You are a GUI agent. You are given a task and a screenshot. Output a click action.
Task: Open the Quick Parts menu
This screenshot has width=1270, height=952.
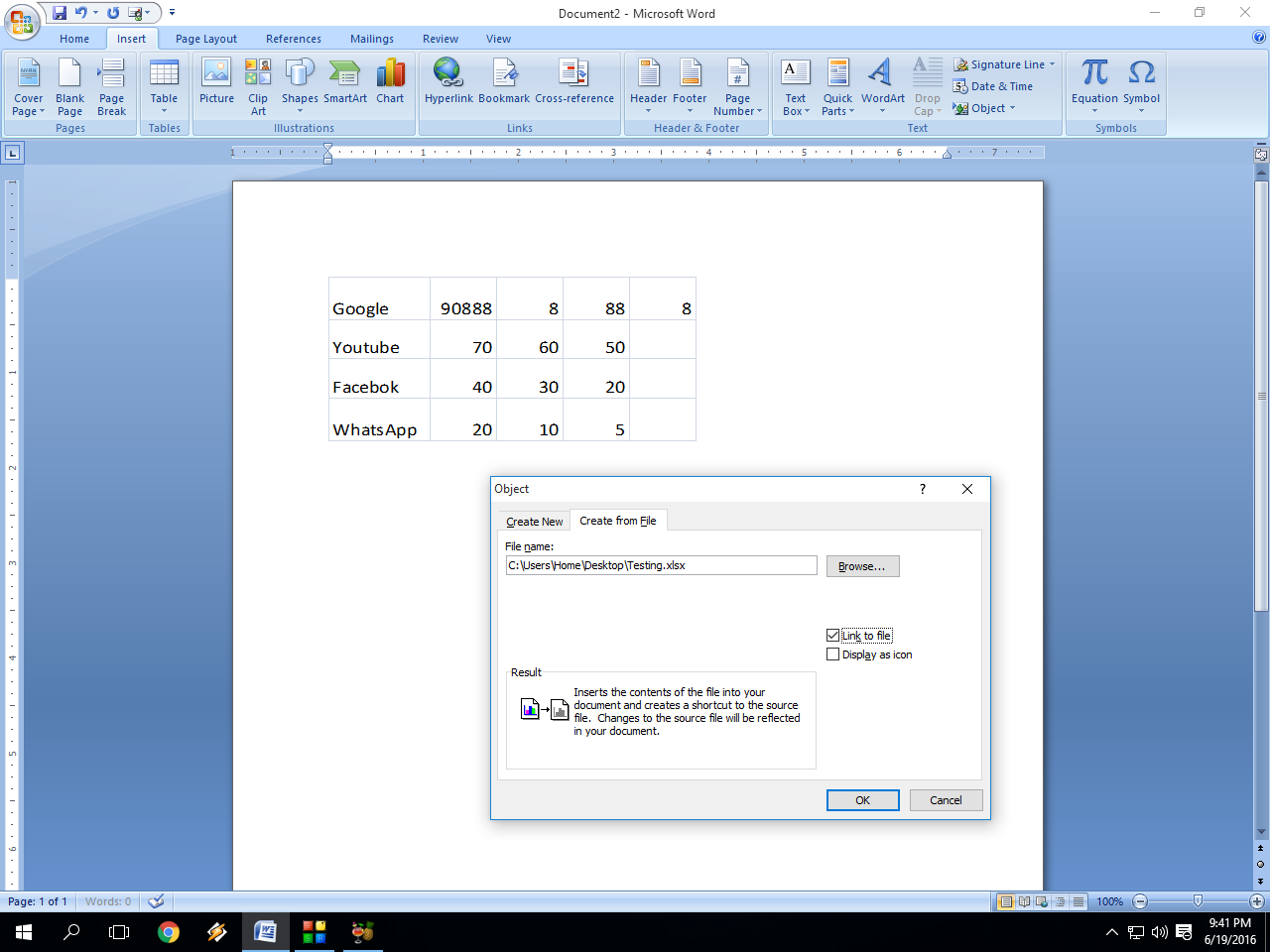pyautogui.click(x=837, y=88)
